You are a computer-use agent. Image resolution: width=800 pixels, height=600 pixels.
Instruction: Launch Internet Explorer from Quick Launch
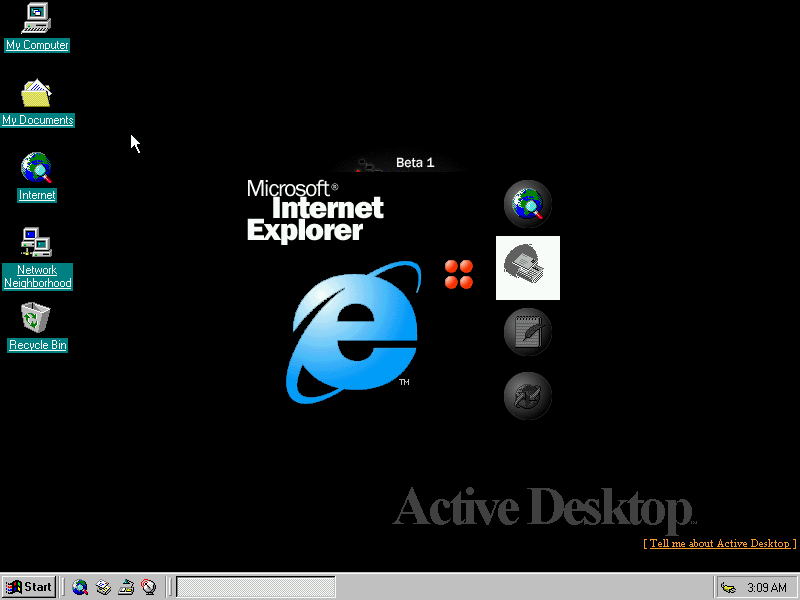[x=80, y=587]
